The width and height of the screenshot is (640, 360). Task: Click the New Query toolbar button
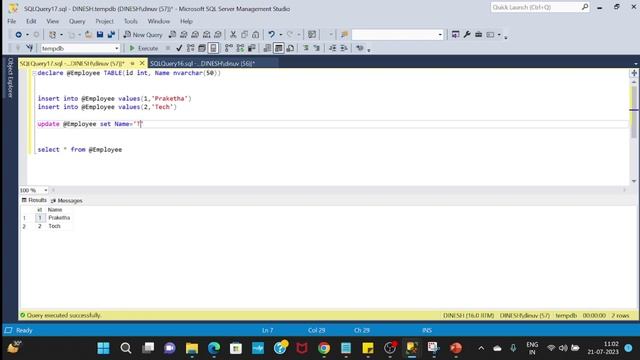(x=143, y=35)
